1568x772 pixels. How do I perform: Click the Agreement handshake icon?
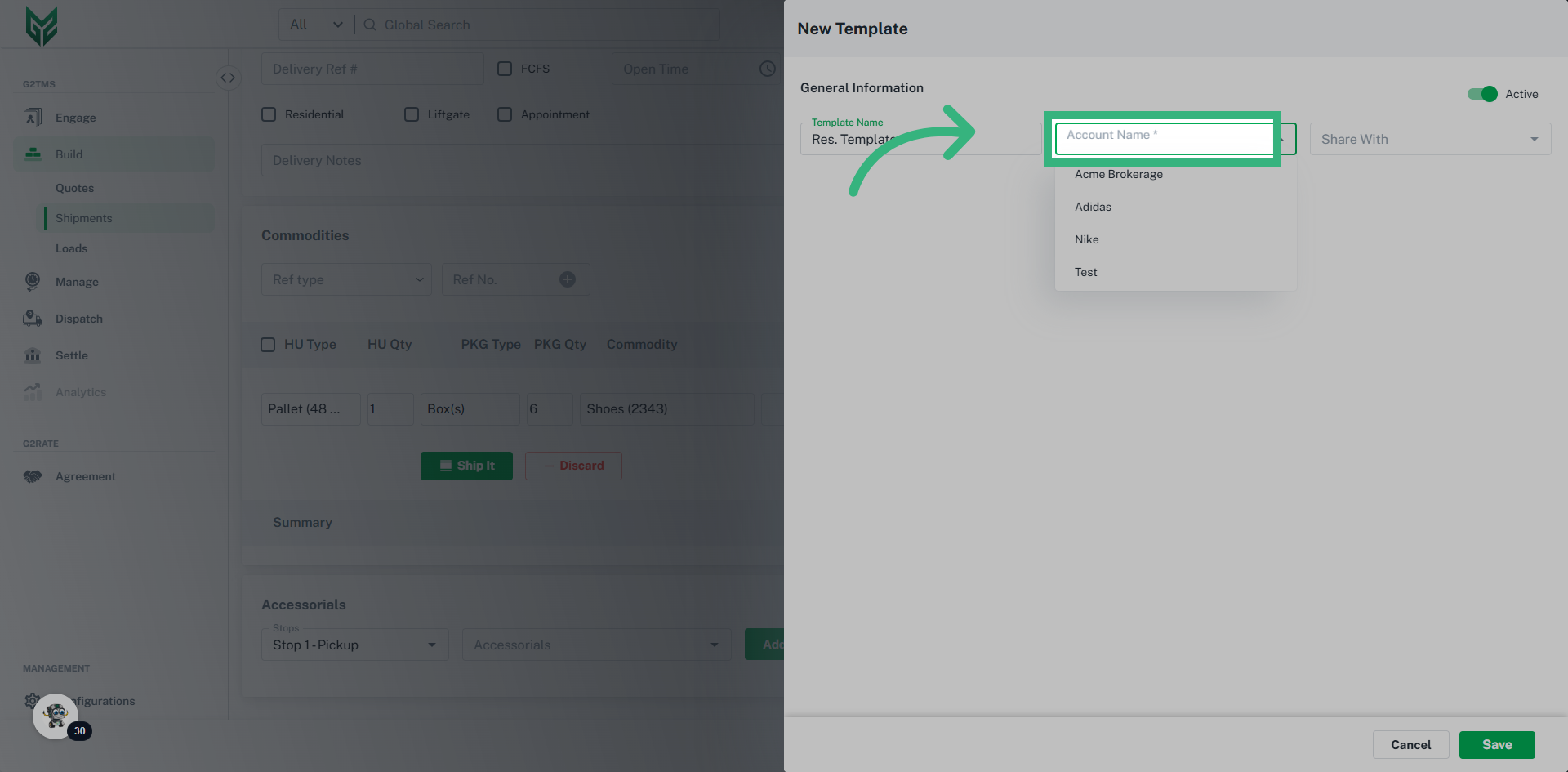[32, 475]
